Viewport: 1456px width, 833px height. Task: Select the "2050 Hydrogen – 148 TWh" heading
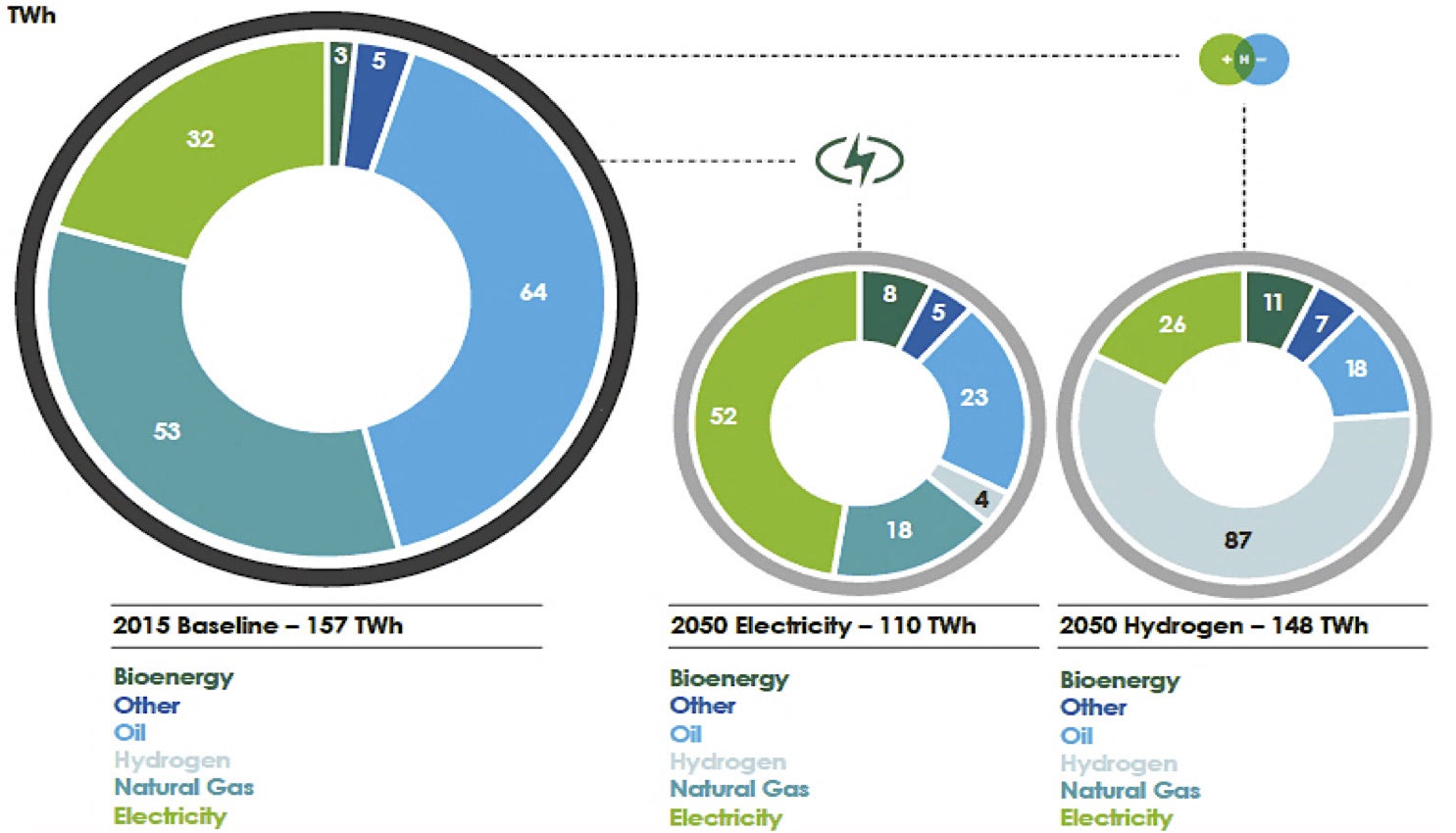pos(1213,625)
